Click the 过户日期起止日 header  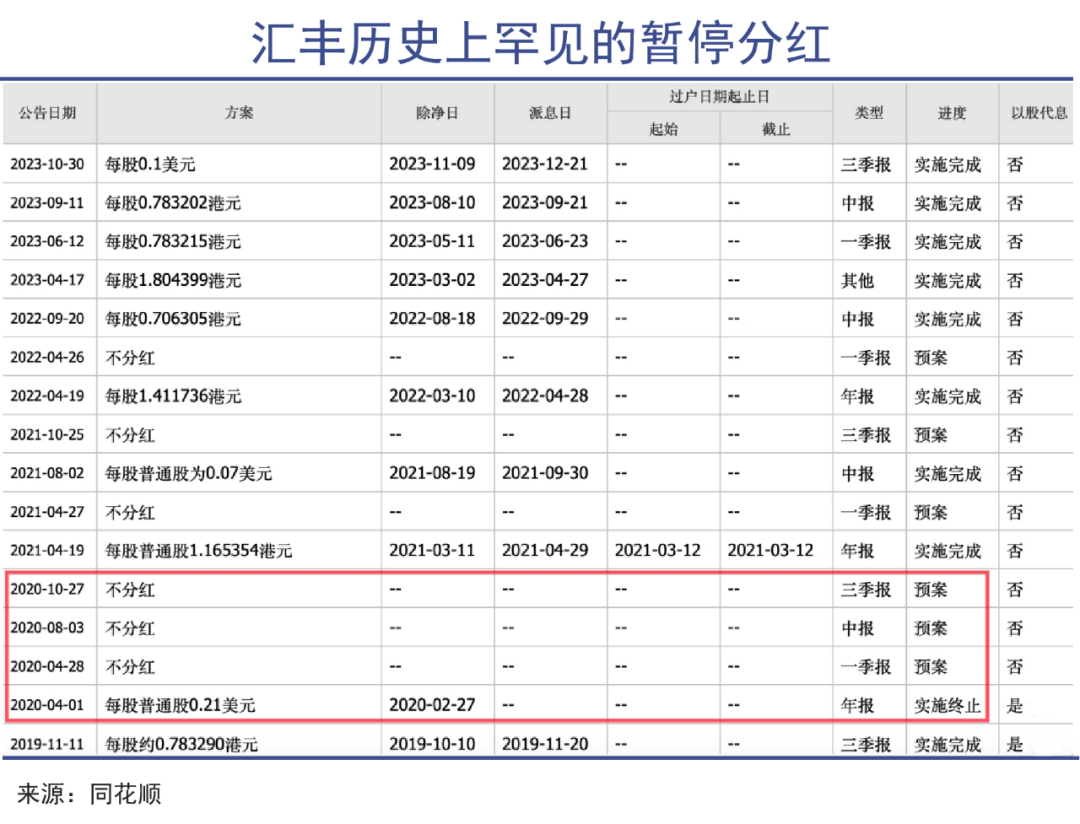[x=719, y=97]
